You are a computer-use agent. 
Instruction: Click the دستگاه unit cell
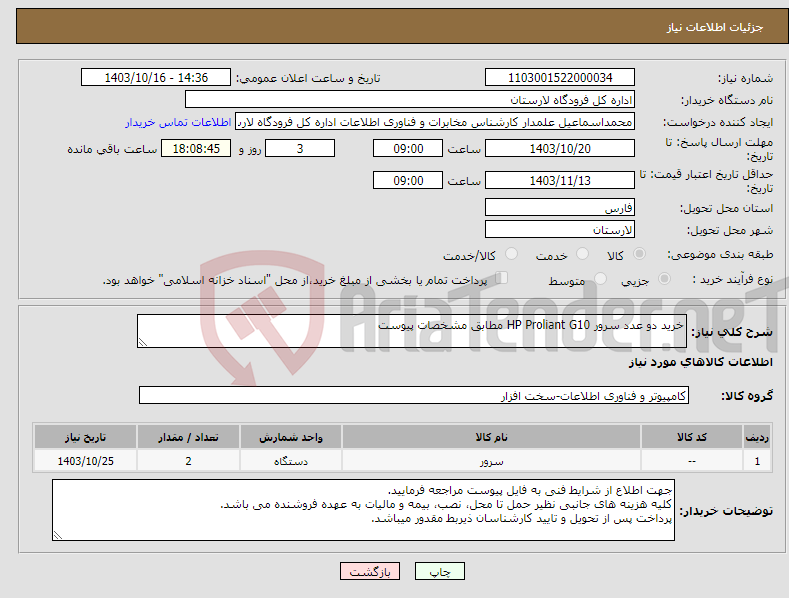tap(291, 461)
